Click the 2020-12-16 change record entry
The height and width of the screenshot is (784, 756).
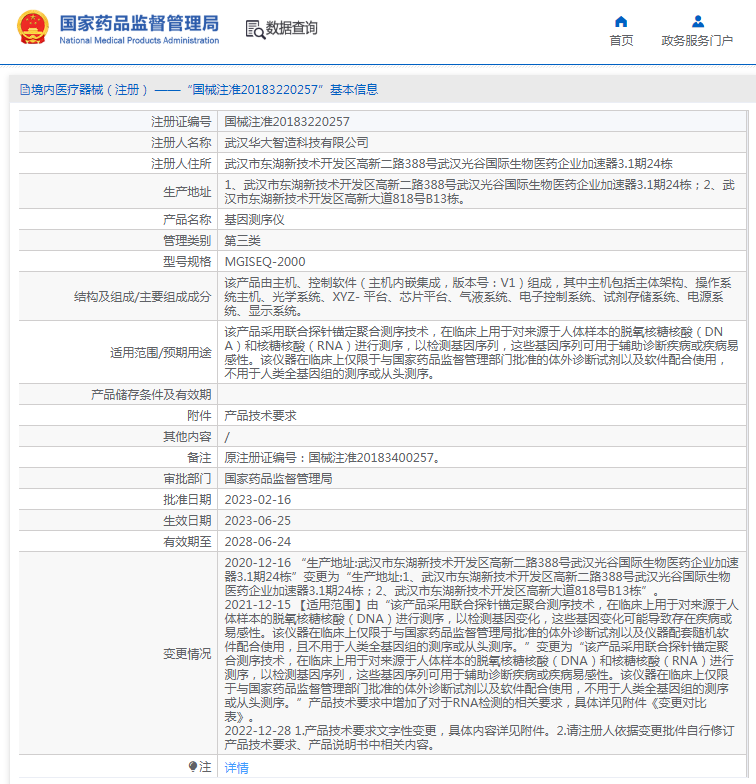[482, 576]
